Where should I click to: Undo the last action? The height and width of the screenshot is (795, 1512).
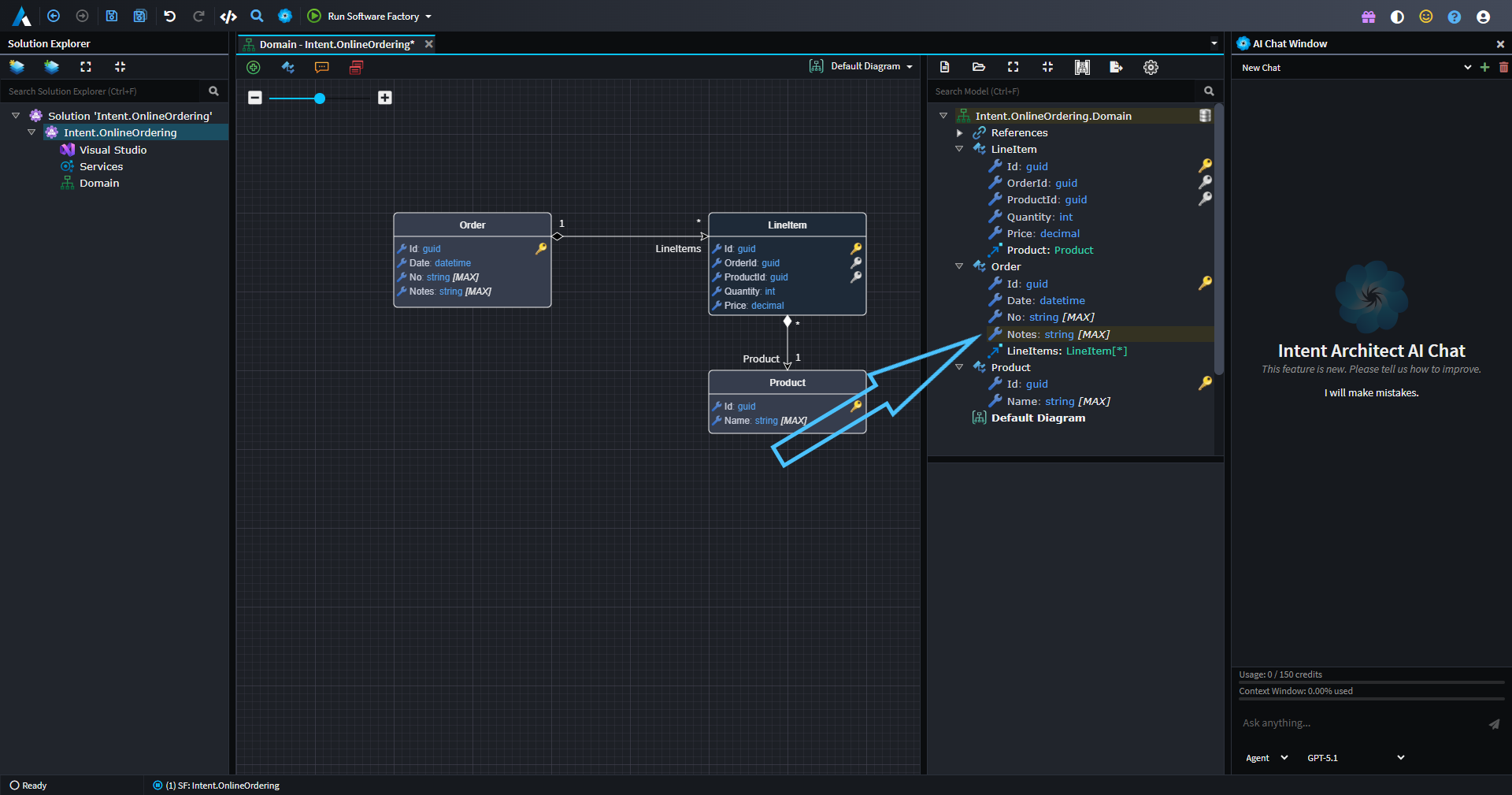(169, 16)
